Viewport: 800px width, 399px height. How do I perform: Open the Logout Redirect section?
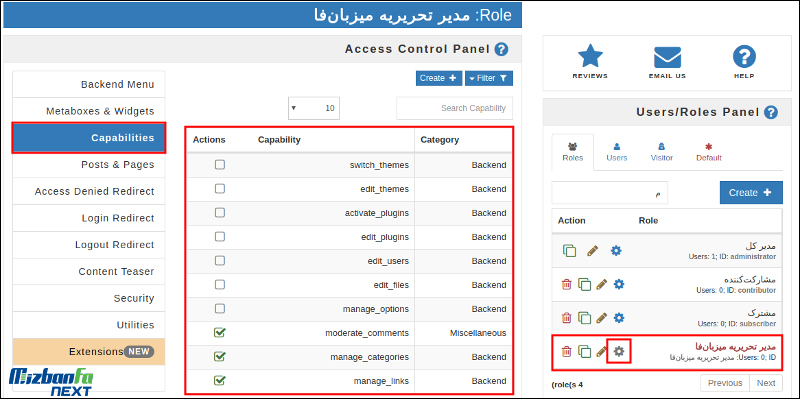coord(89,244)
